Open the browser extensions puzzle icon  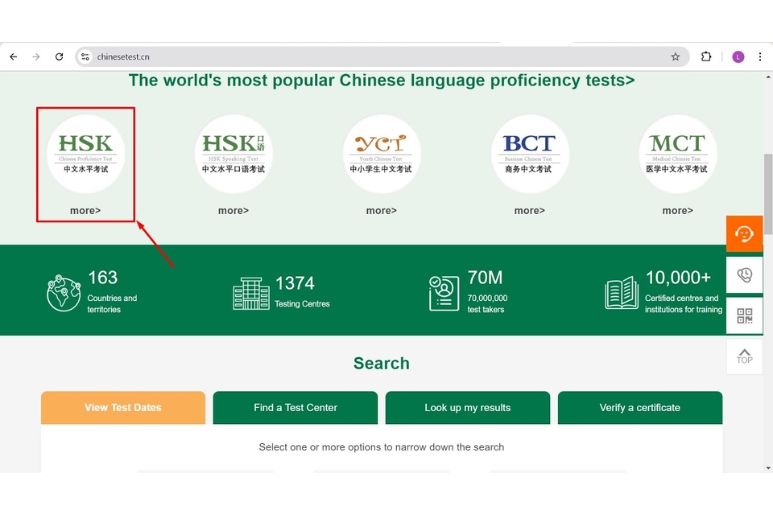[706, 57]
